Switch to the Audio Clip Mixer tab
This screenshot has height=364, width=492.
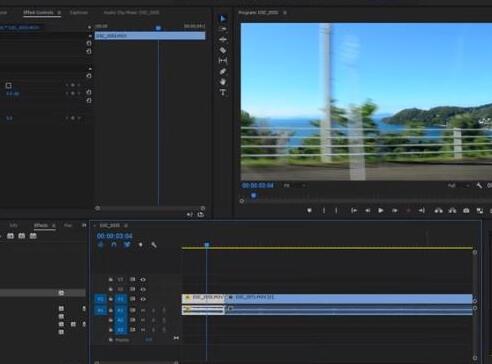coord(131,13)
